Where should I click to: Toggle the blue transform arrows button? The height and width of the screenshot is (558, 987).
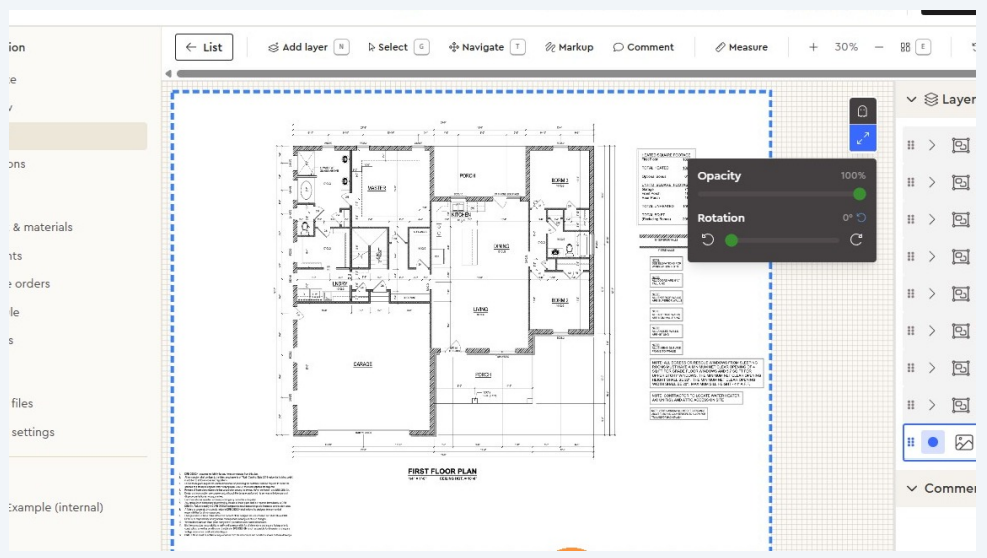point(863,138)
